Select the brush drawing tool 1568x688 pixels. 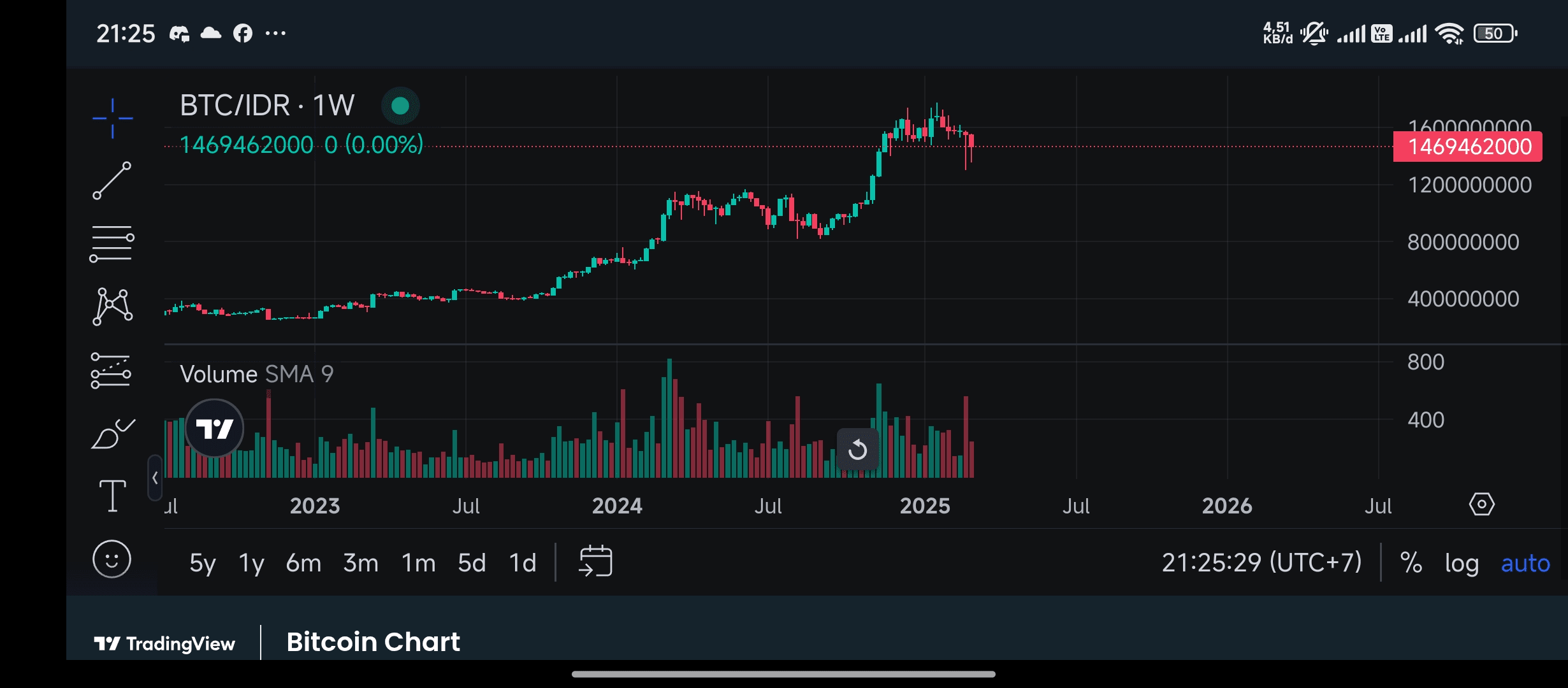(112, 434)
